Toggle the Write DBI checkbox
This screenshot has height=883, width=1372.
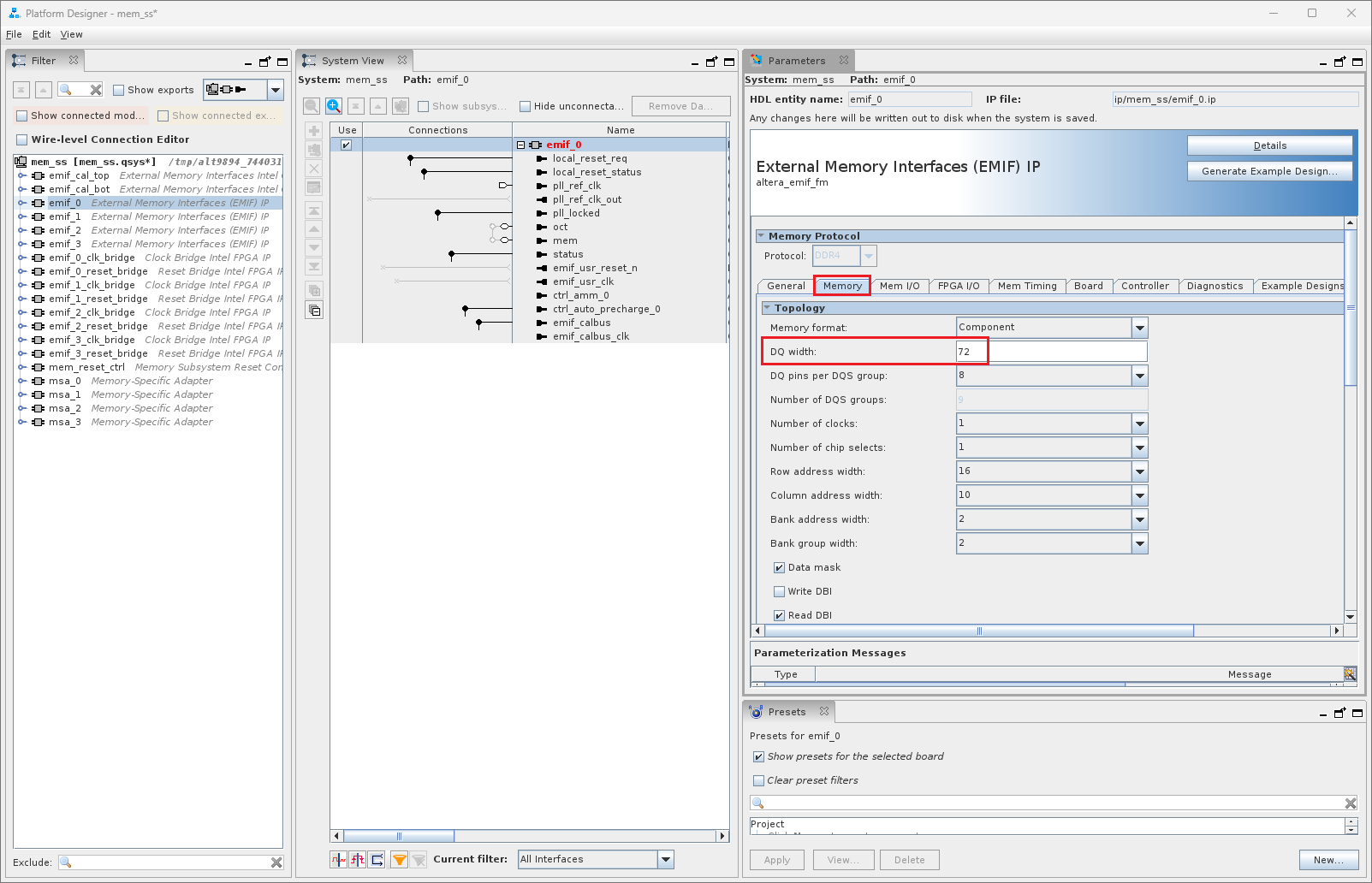point(779,591)
